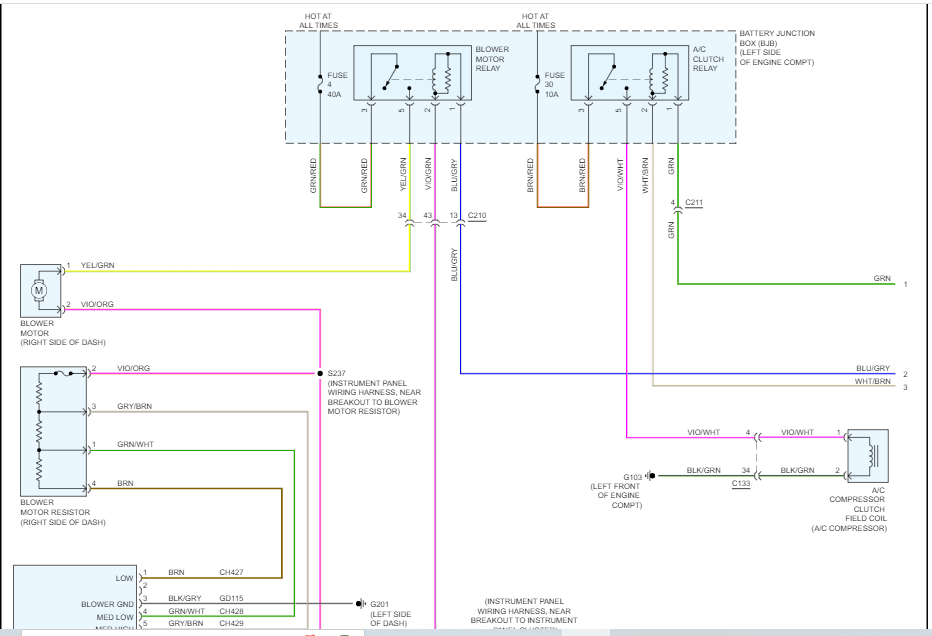Click BRN label at resistor pin 4
Viewport: 932px width, 636px height.
click(125, 483)
